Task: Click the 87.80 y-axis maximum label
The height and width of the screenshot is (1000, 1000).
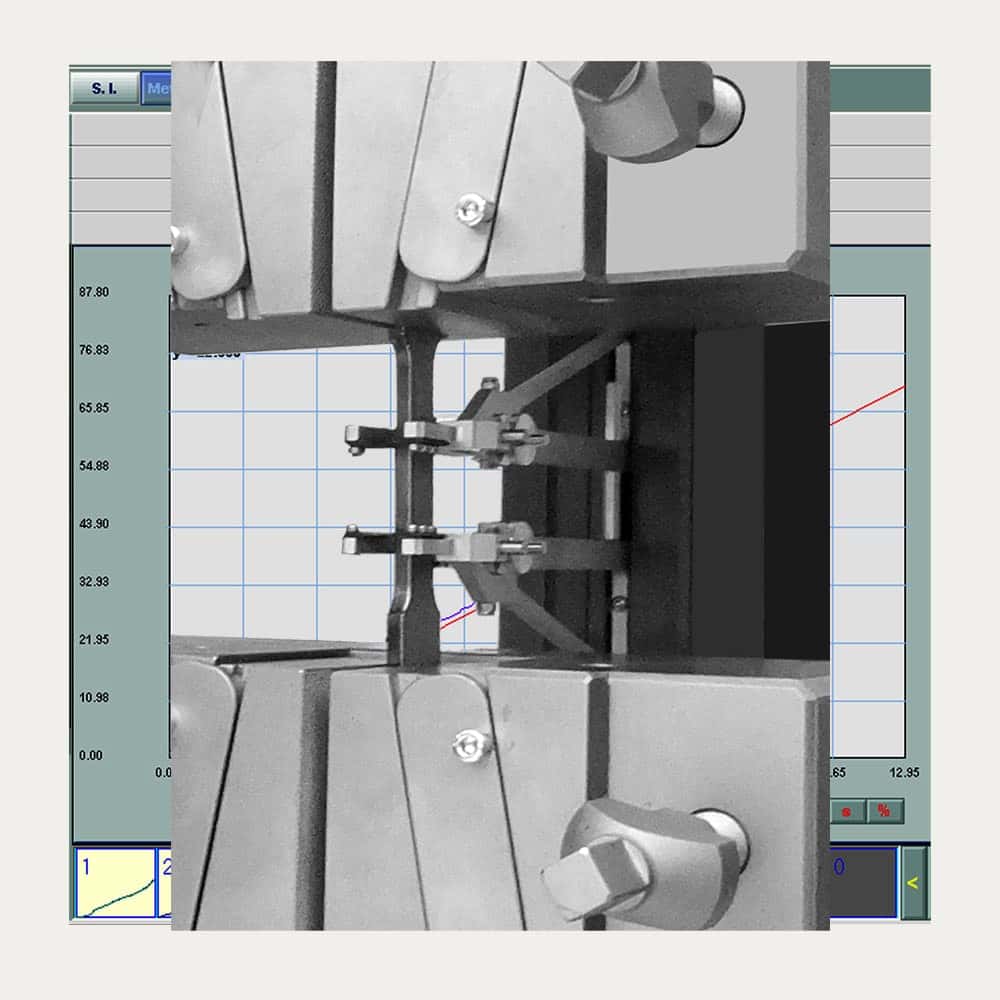Action: [x=94, y=292]
